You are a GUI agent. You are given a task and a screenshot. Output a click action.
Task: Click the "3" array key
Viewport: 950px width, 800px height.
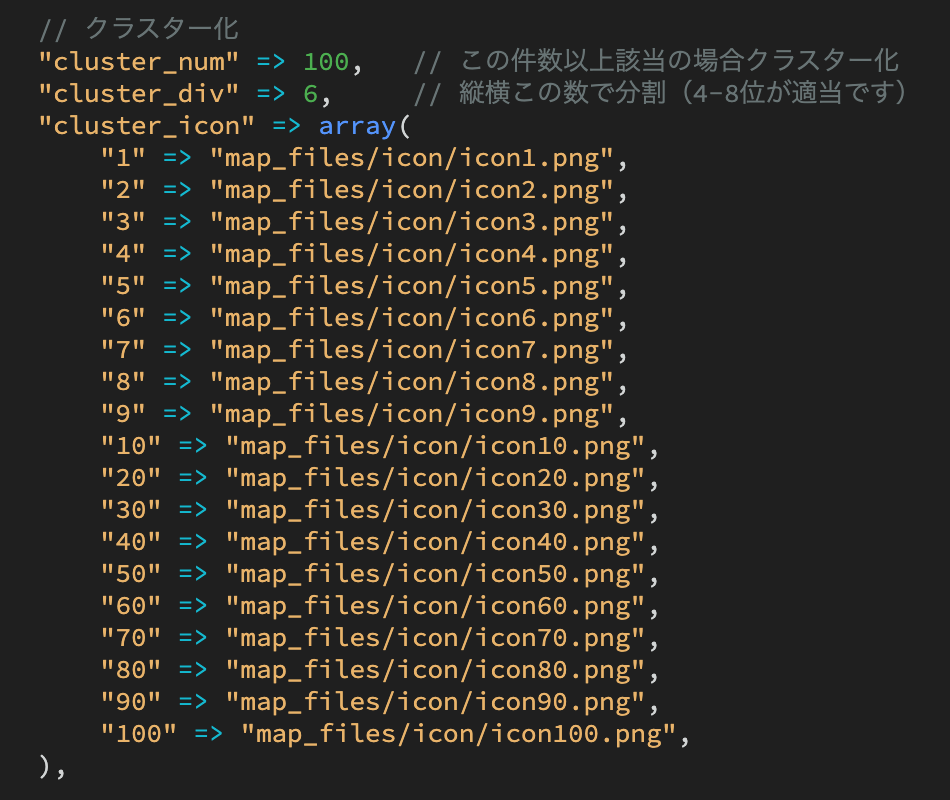(124, 222)
